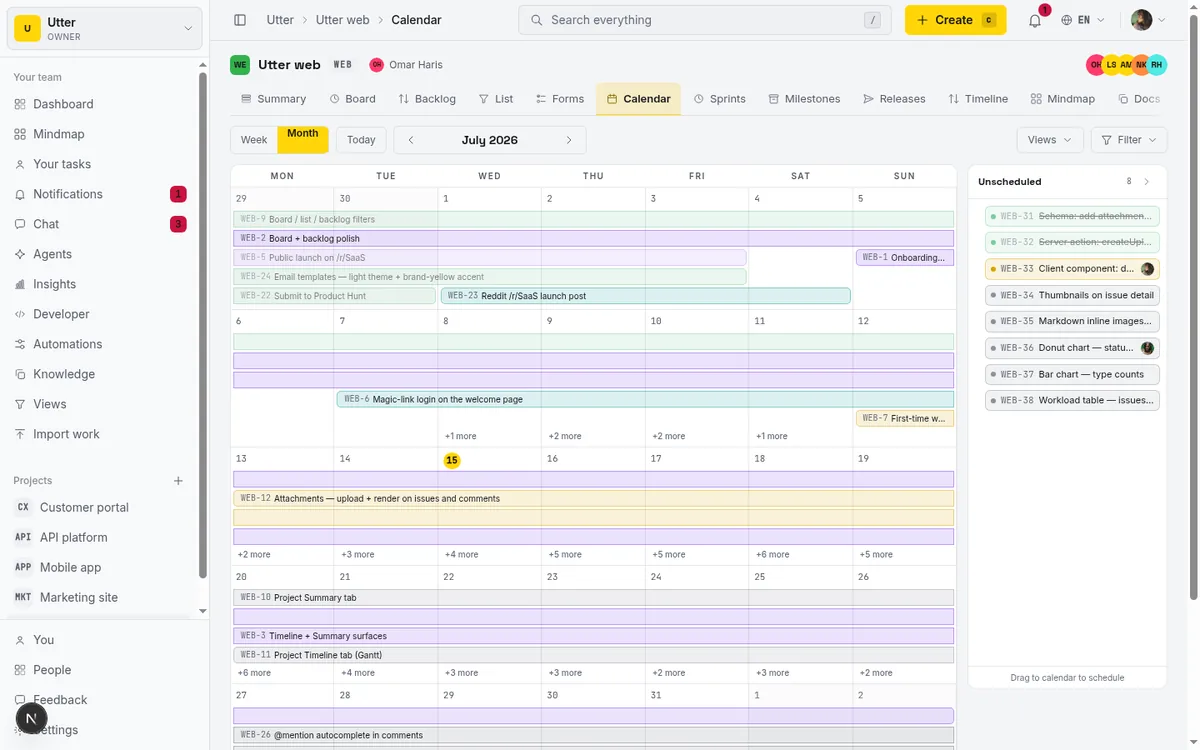Switch to the Sprints tab
Image resolution: width=1200 pixels, height=750 pixels.
click(720, 99)
